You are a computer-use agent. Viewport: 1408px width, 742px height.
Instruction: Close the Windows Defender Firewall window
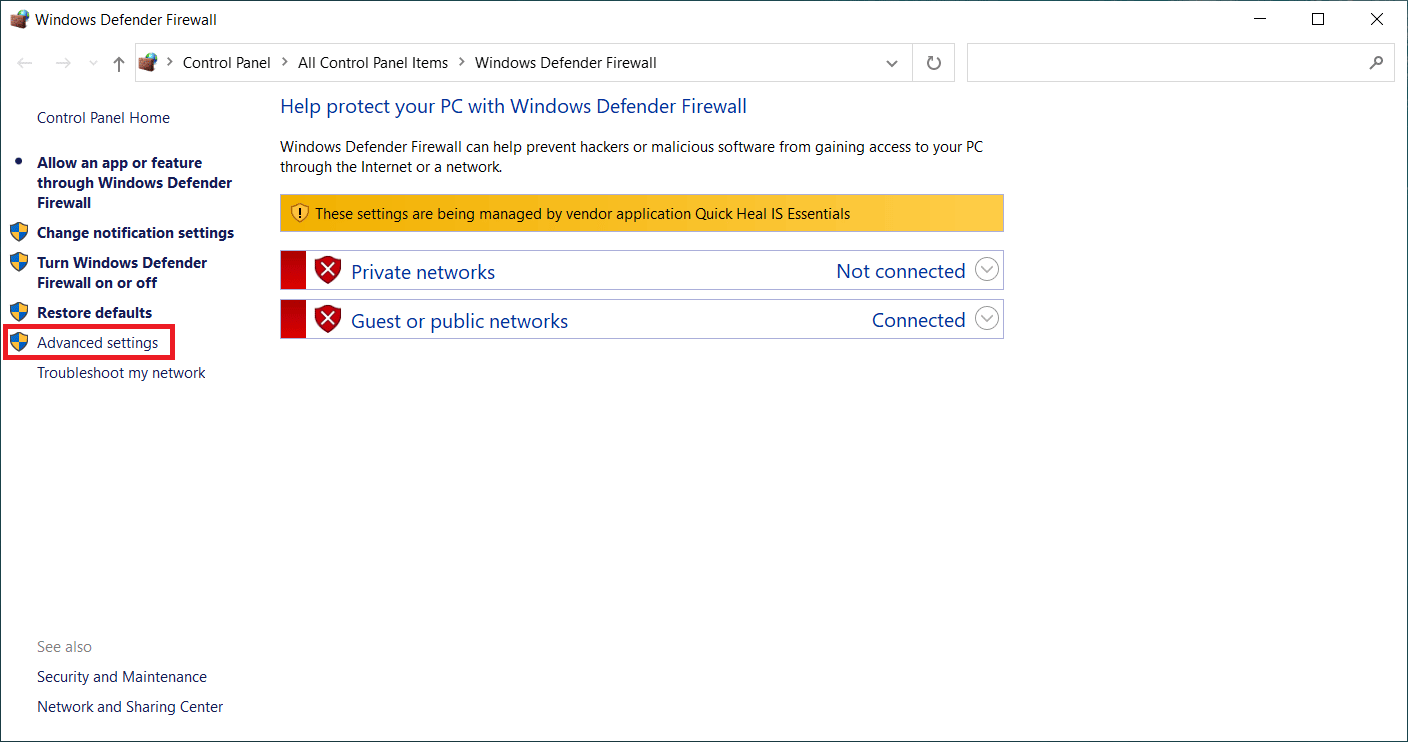(x=1377, y=19)
